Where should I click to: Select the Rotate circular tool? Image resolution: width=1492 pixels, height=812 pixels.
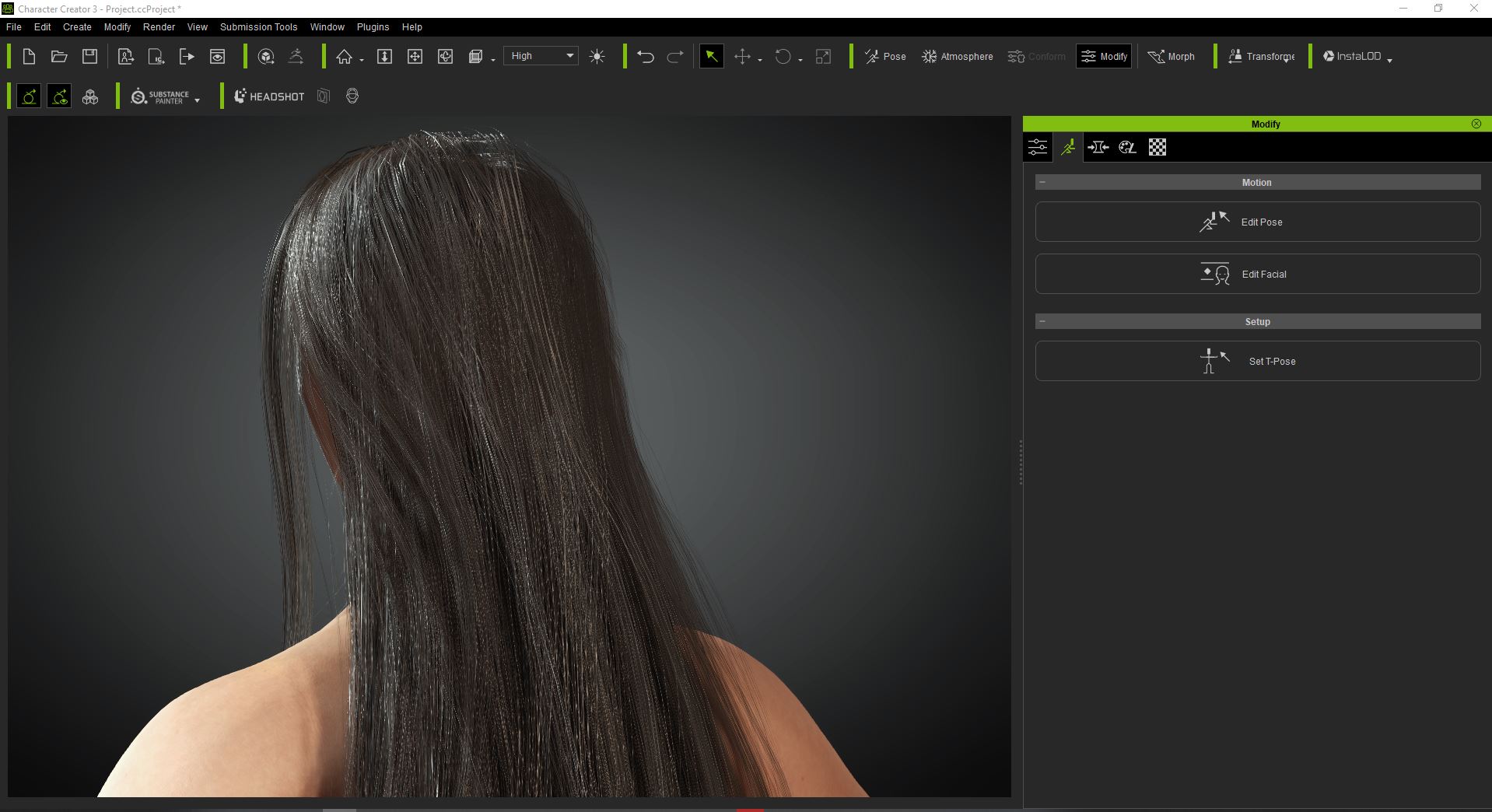point(783,56)
